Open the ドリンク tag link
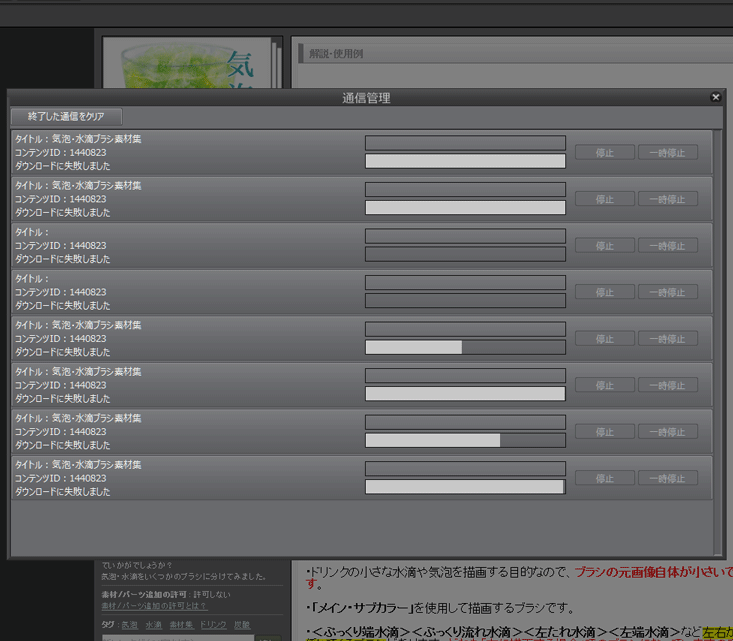 click(213, 625)
